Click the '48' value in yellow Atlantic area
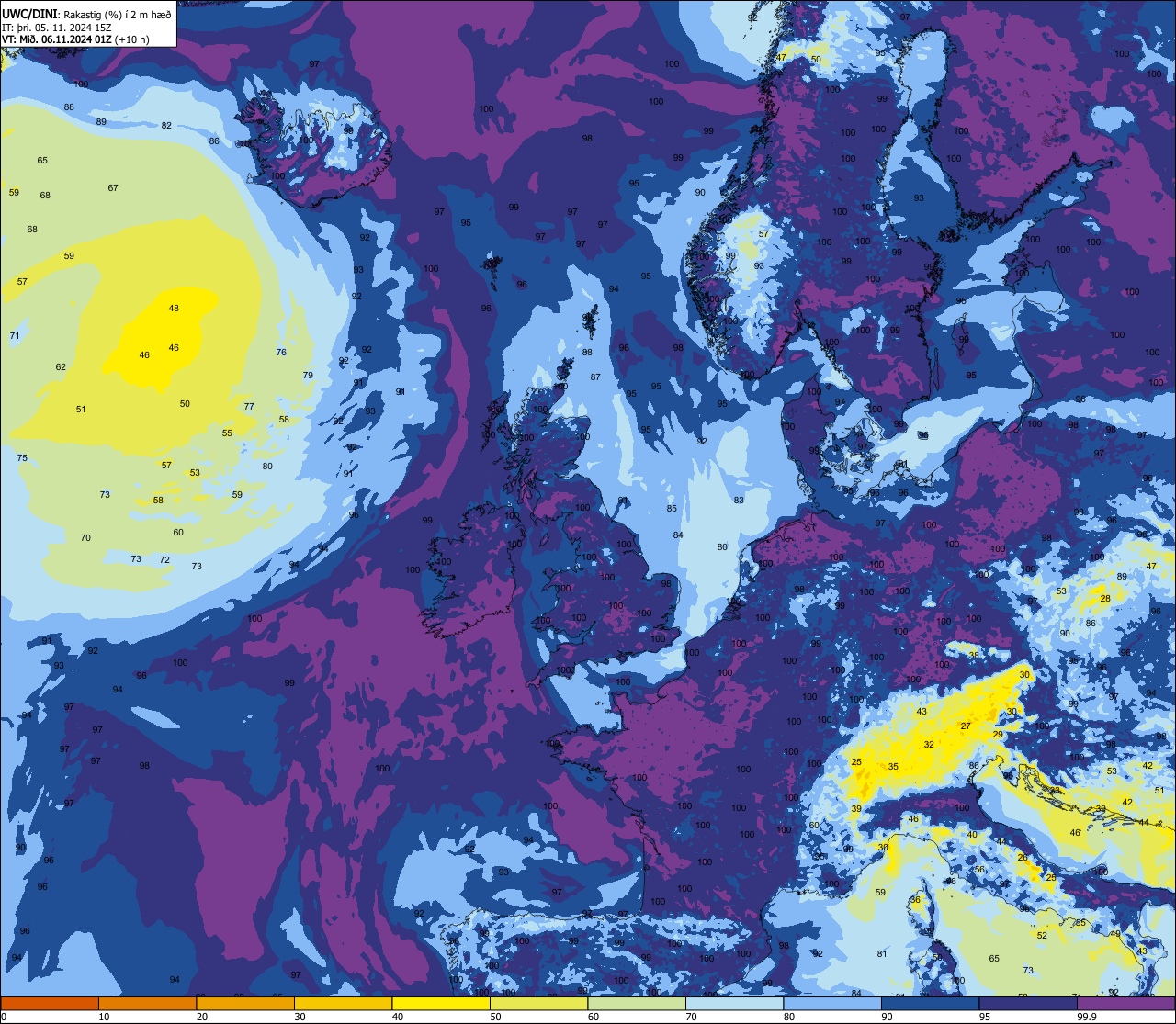The width and height of the screenshot is (1176, 1024). (x=174, y=309)
